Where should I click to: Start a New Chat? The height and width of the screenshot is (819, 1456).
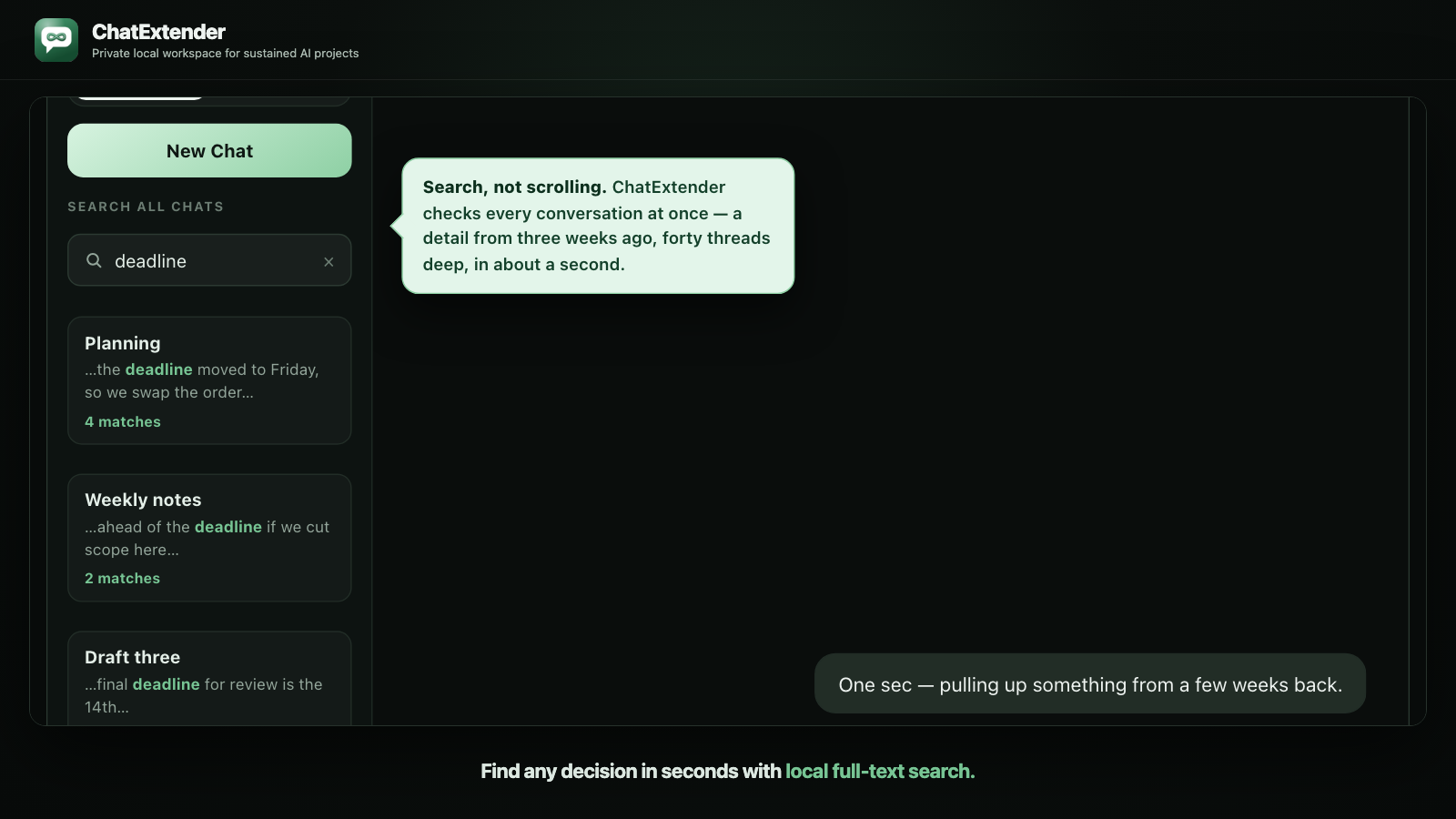209,151
